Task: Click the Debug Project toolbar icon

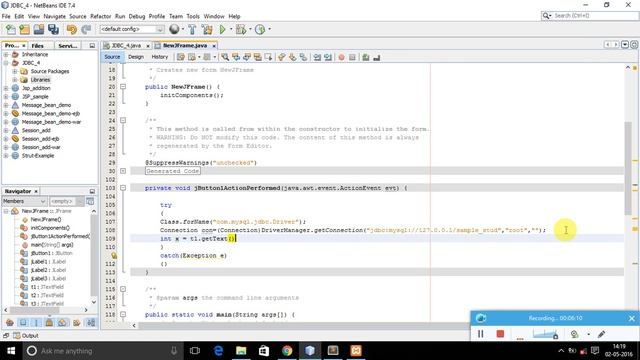Action: tap(241, 29)
